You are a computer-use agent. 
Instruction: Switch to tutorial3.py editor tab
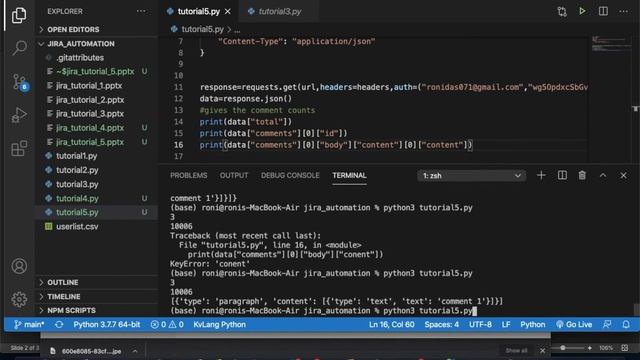pos(280,11)
